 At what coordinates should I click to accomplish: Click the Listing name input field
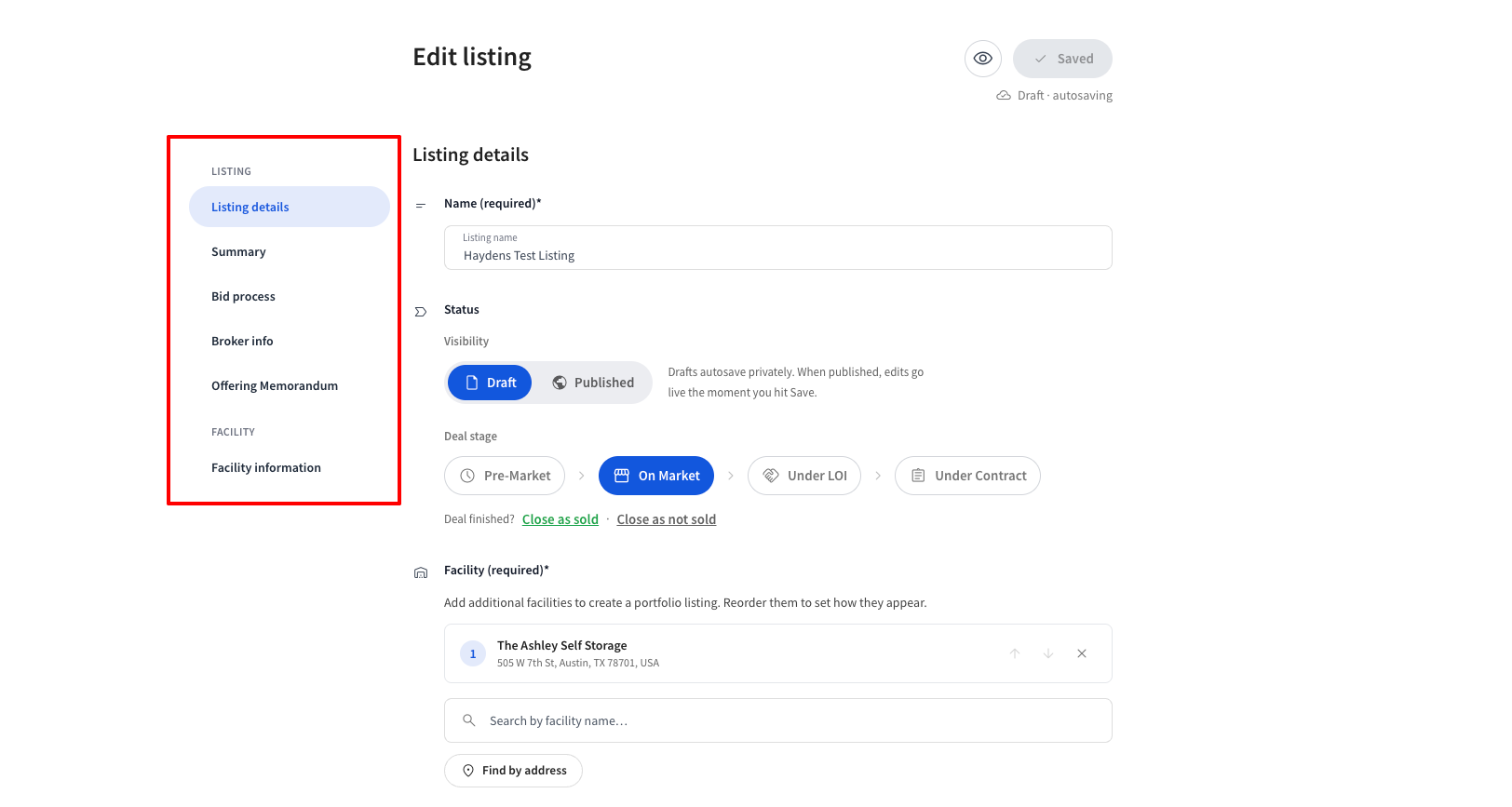click(x=778, y=248)
